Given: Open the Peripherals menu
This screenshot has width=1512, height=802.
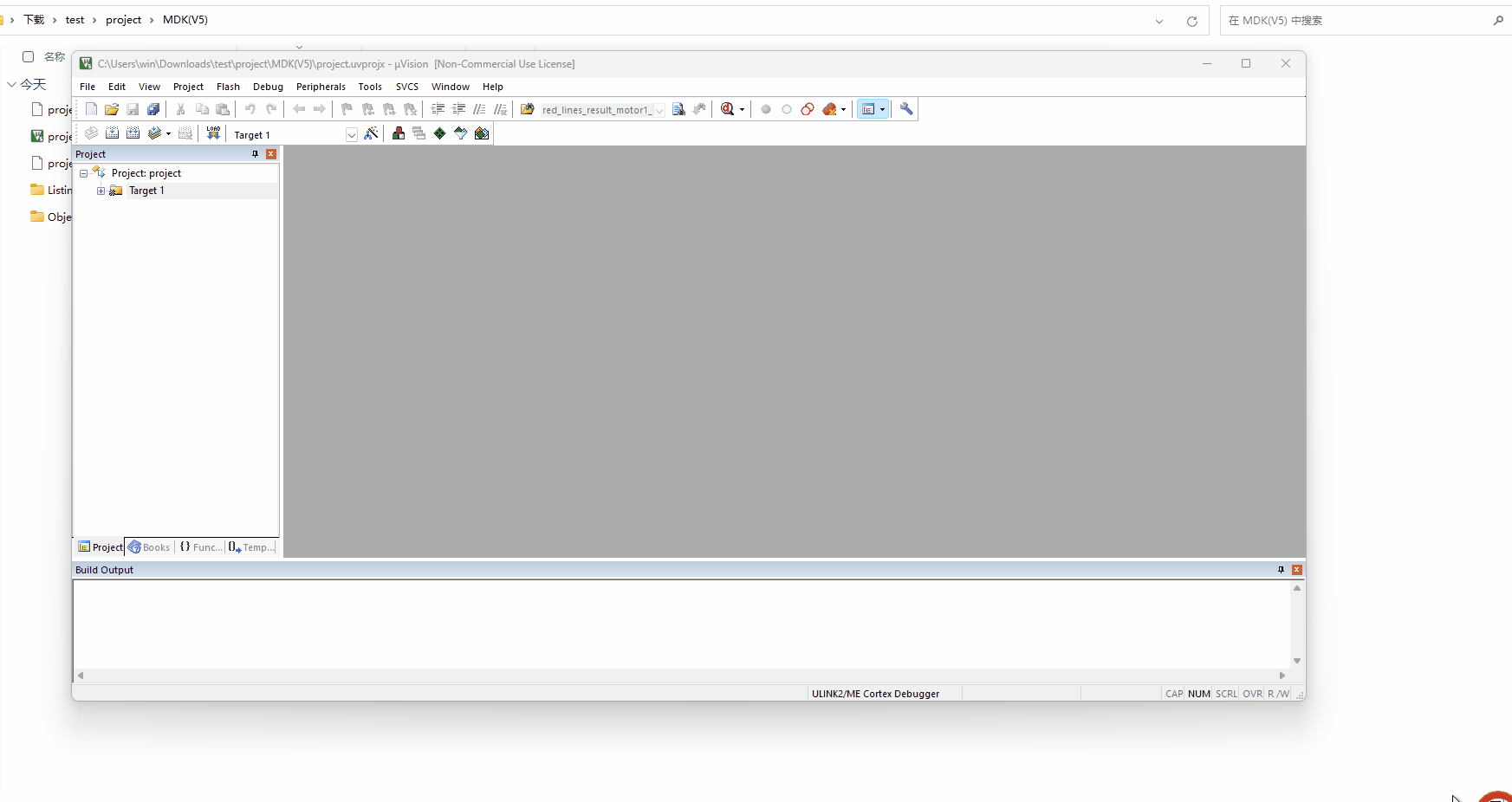Looking at the screenshot, I should [x=321, y=87].
